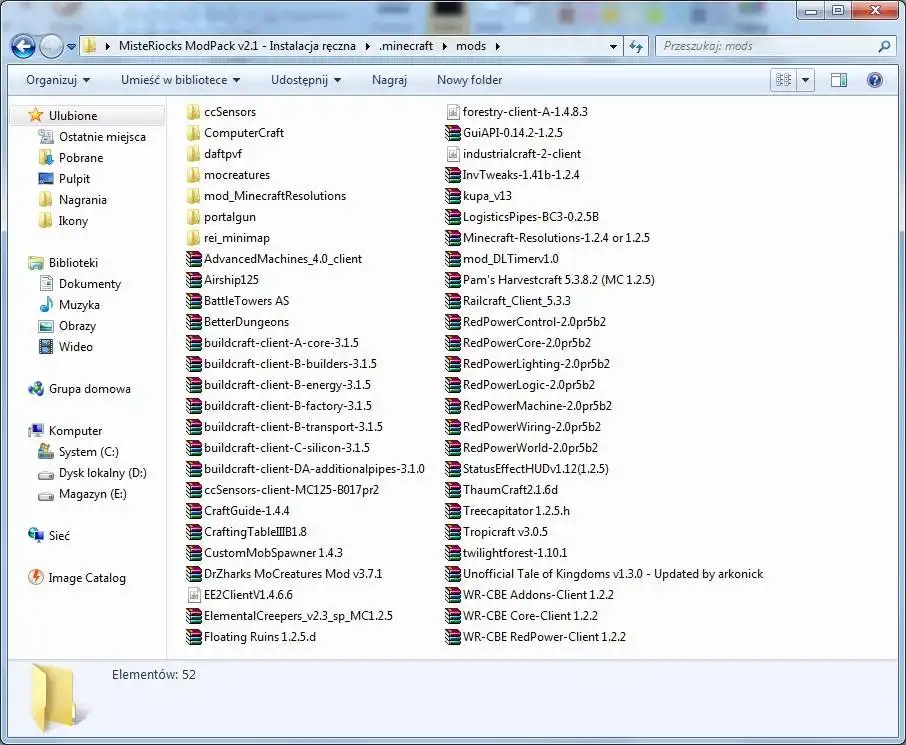Click the System (C:) drive icon
Viewport: 906px width, 745px height.
46,451
